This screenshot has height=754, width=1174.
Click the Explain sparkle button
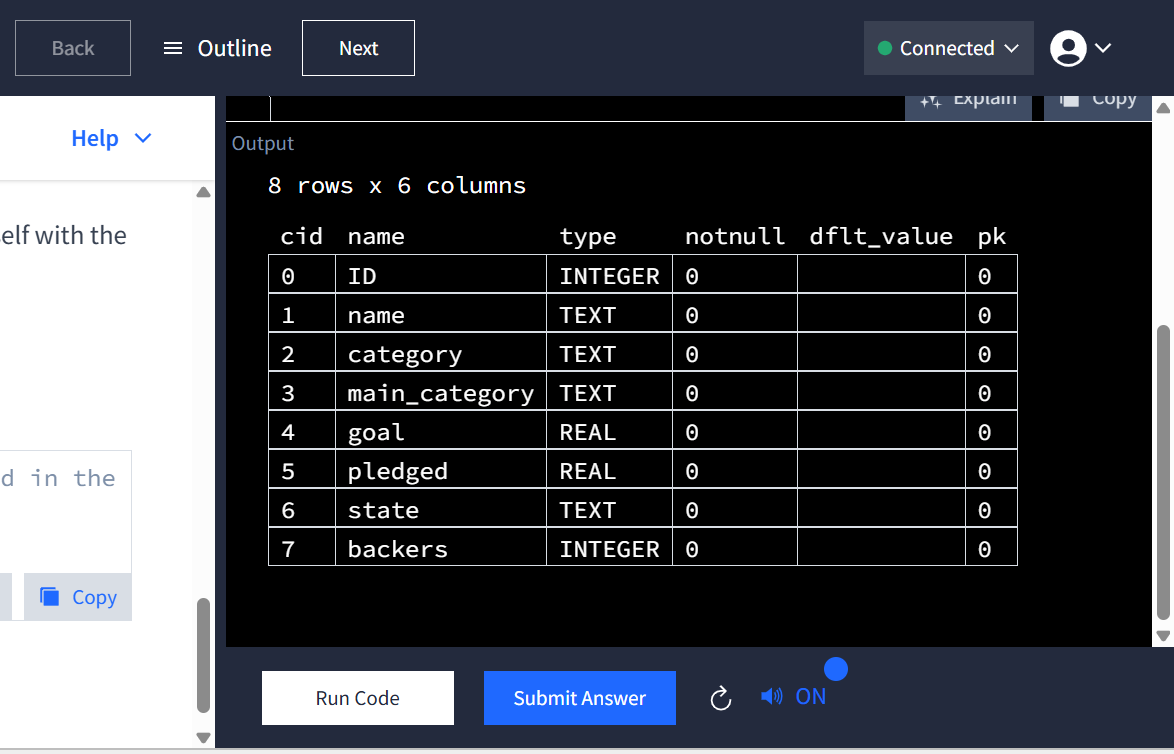(968, 100)
